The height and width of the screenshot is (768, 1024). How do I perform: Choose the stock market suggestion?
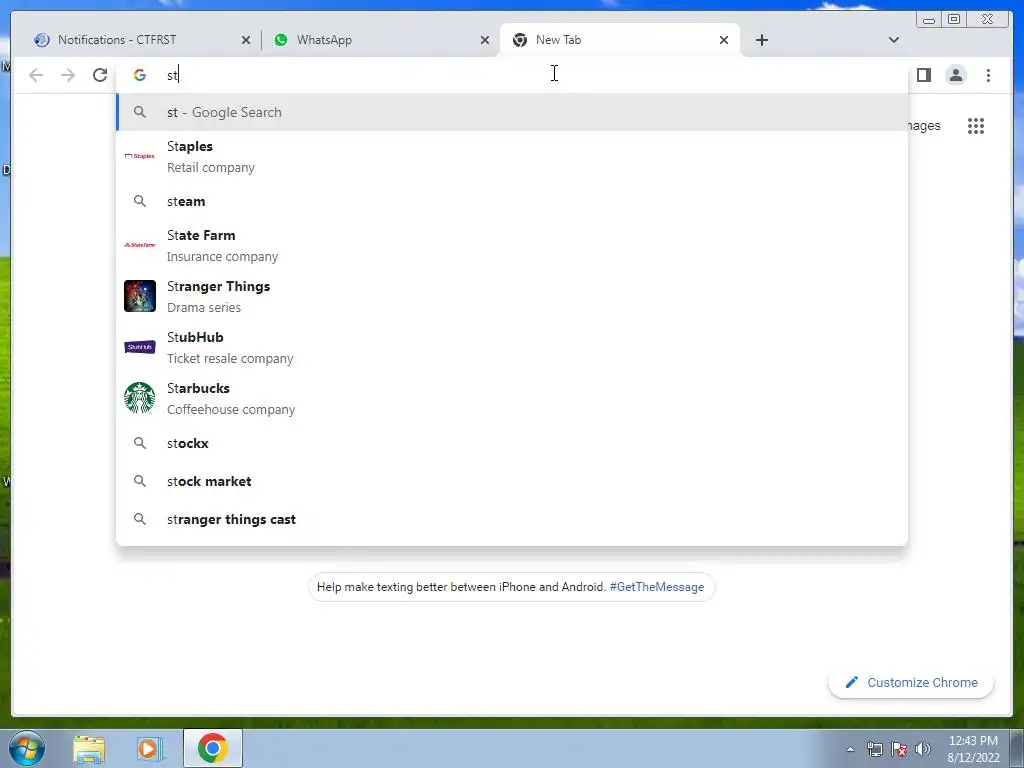click(x=512, y=481)
